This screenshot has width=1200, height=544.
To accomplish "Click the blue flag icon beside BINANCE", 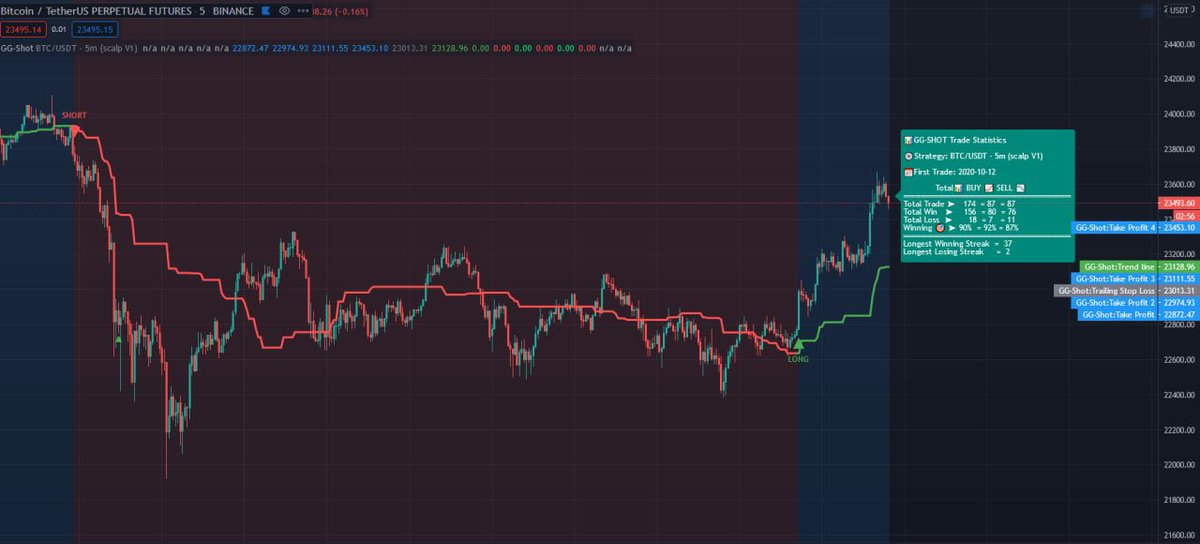I will coord(265,10).
